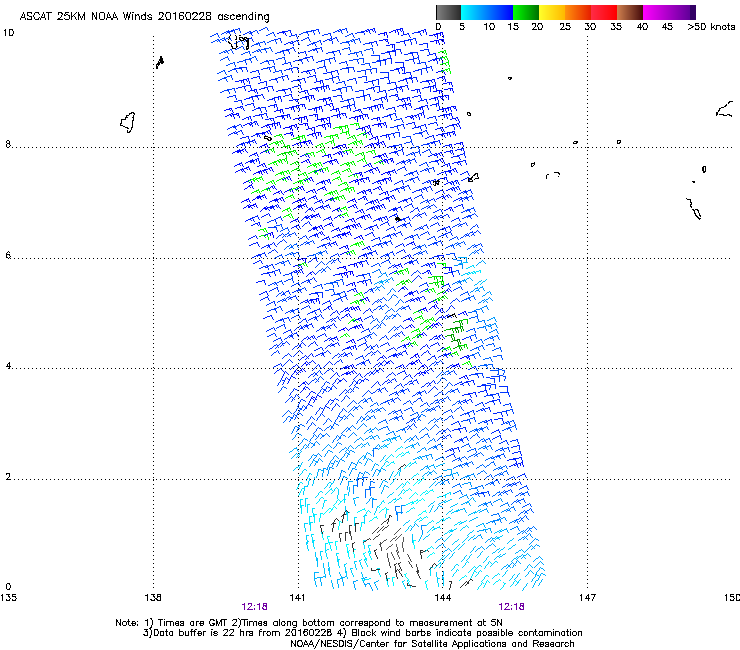Click the longitude axis label '135'

point(8,598)
